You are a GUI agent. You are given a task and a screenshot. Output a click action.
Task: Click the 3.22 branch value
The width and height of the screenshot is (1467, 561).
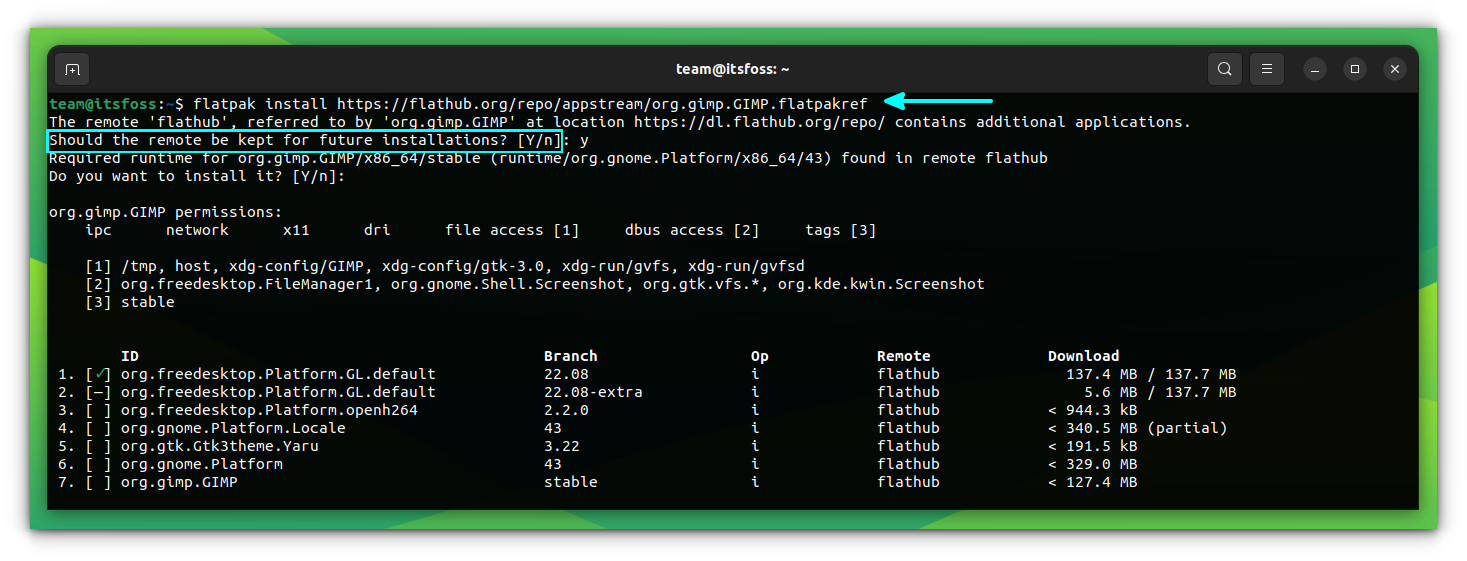562,446
